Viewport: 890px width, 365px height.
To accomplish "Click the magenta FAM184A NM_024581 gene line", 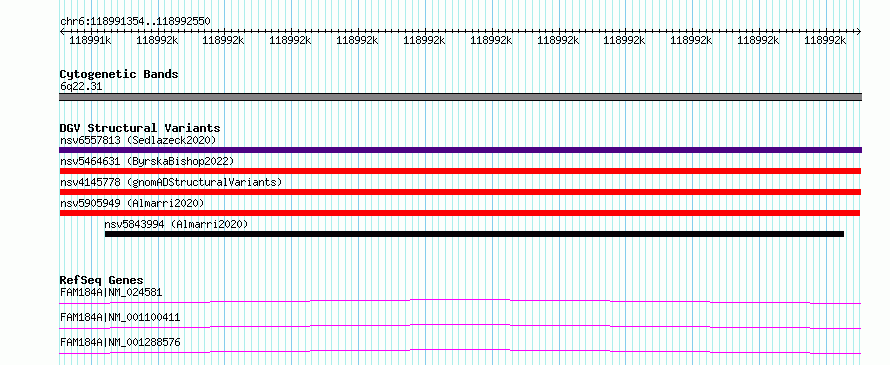I will [x=460, y=301].
